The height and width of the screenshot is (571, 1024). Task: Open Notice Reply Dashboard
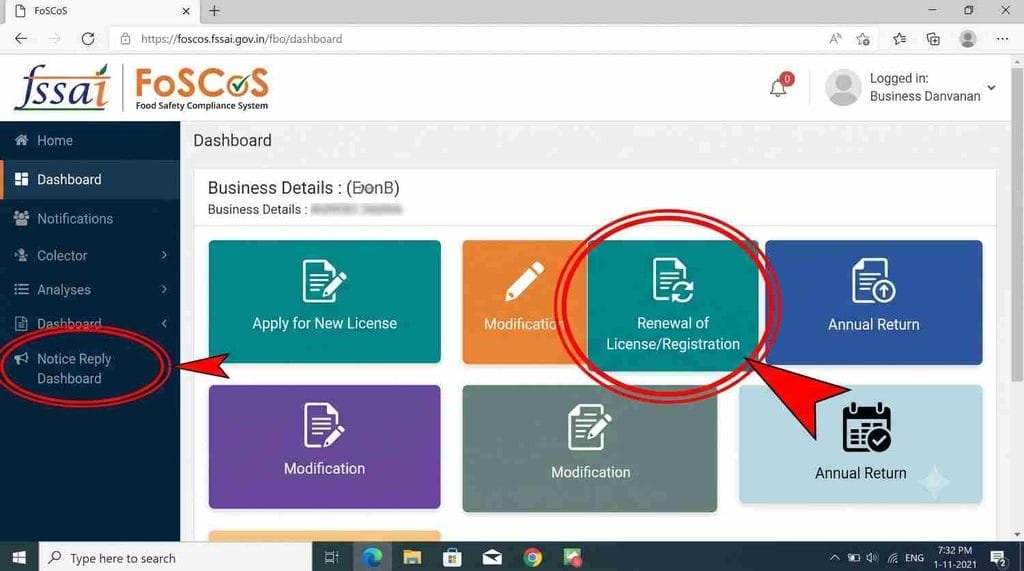coord(74,368)
